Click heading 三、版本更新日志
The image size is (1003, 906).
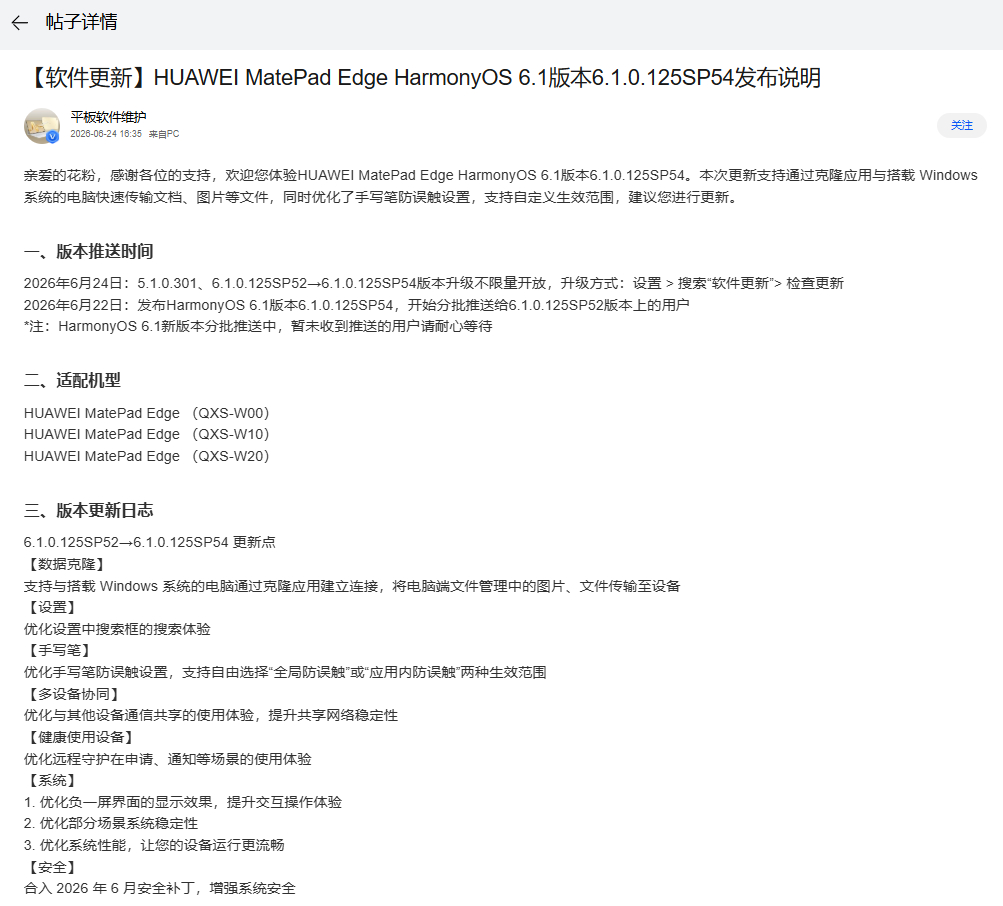(x=88, y=510)
